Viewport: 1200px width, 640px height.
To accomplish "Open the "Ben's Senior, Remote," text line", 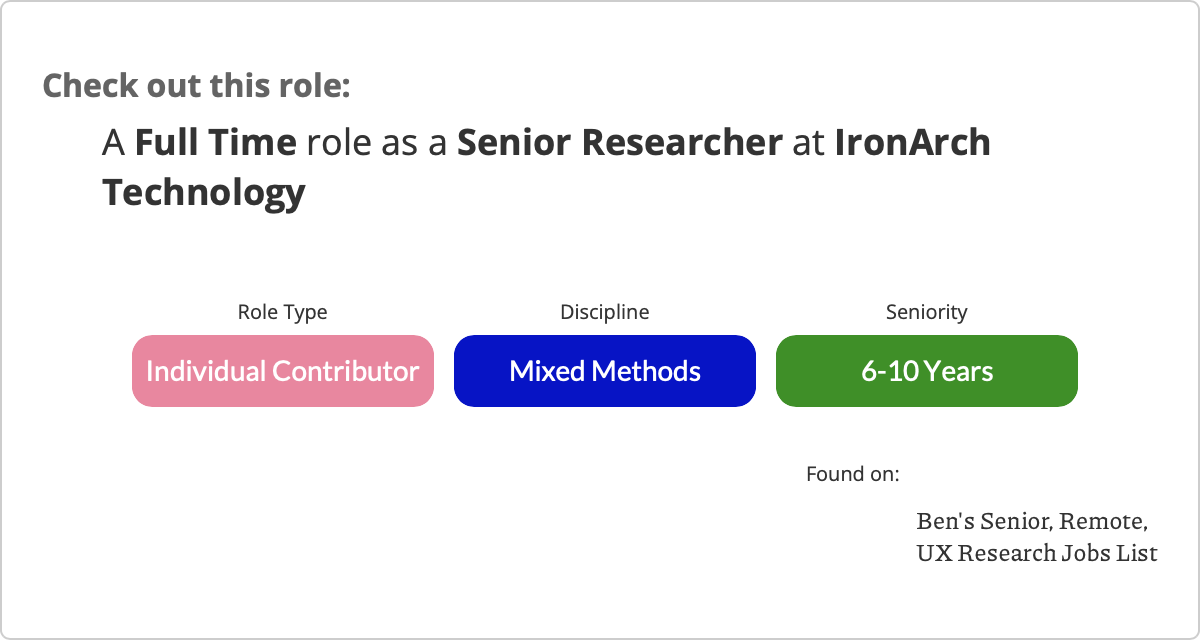I will point(1032,522).
